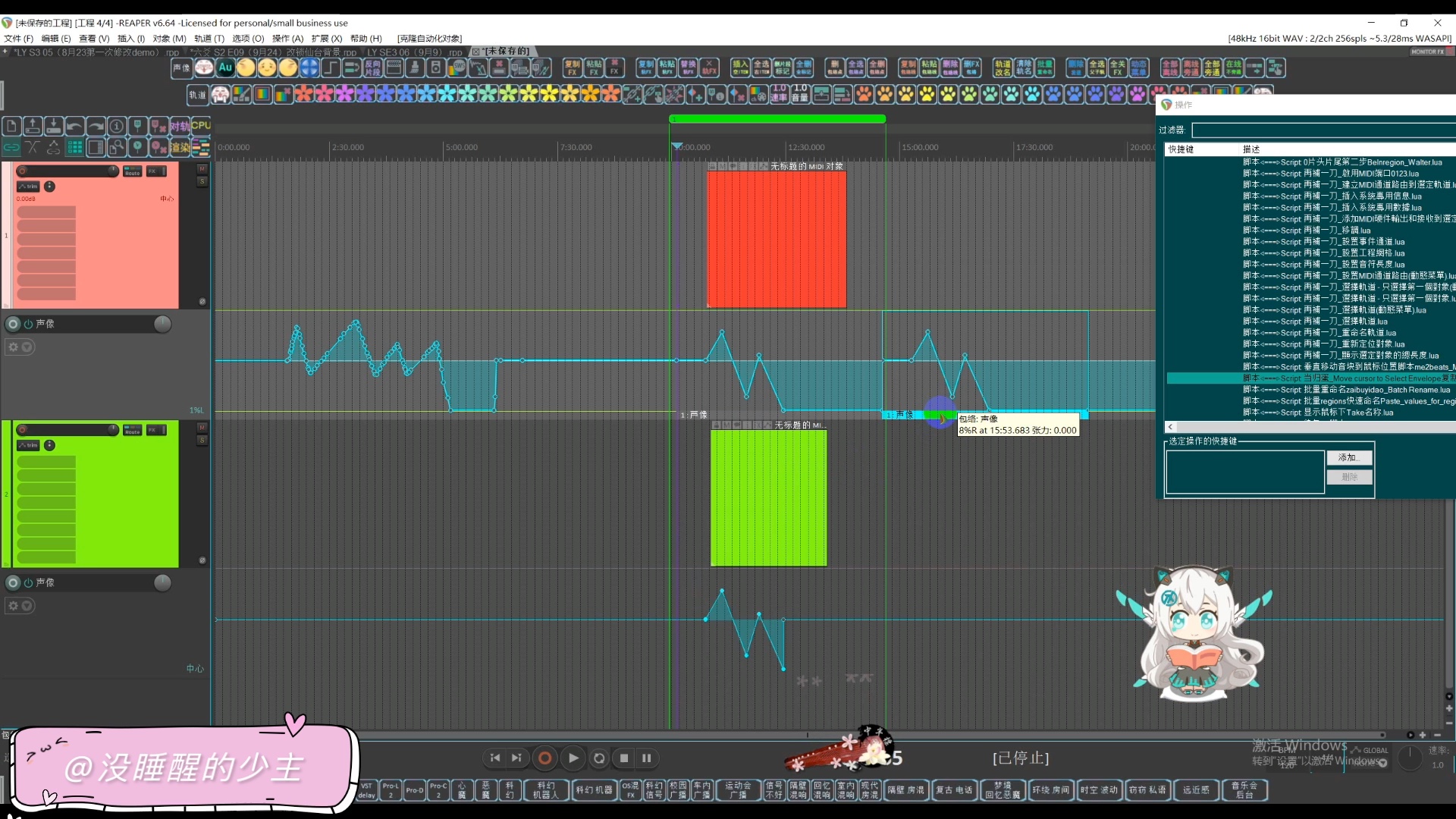This screenshot has height=819, width=1456.
Task: Open trim automation mode menu on track 1
Action: 29,187
